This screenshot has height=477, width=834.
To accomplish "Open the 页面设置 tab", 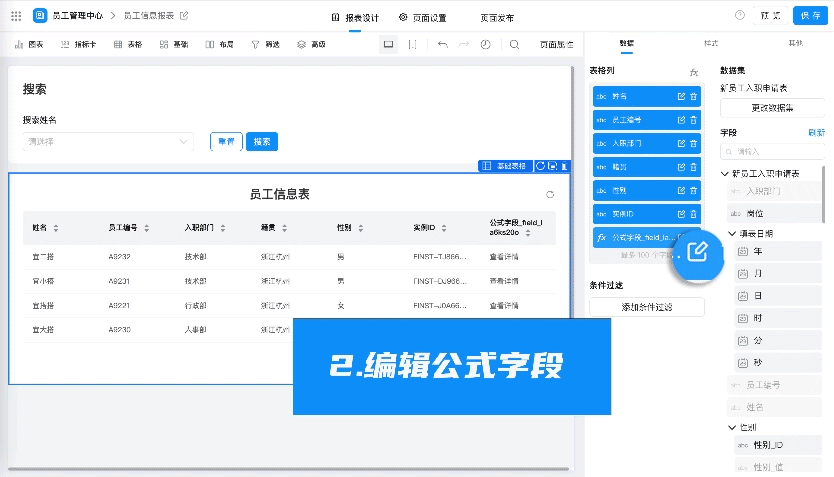I will click(x=423, y=17).
